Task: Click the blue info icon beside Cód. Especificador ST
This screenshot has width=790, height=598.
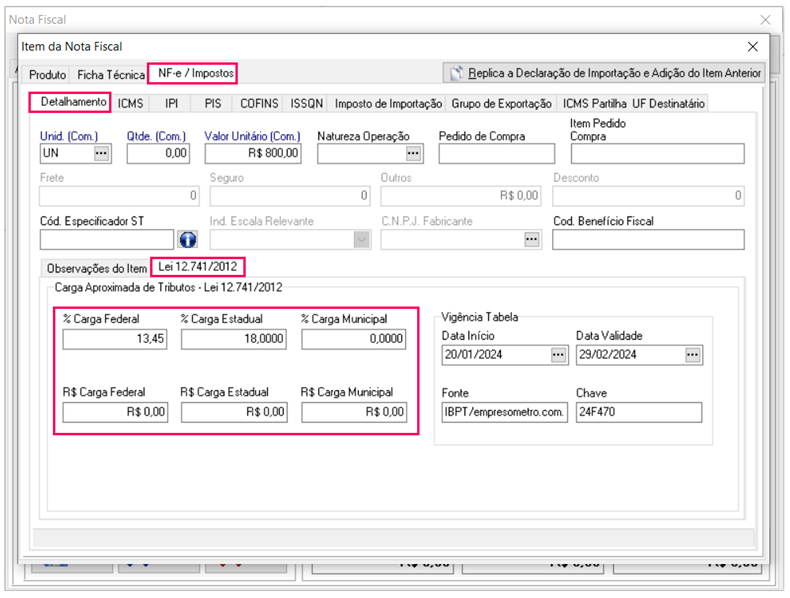Action: tap(187, 240)
